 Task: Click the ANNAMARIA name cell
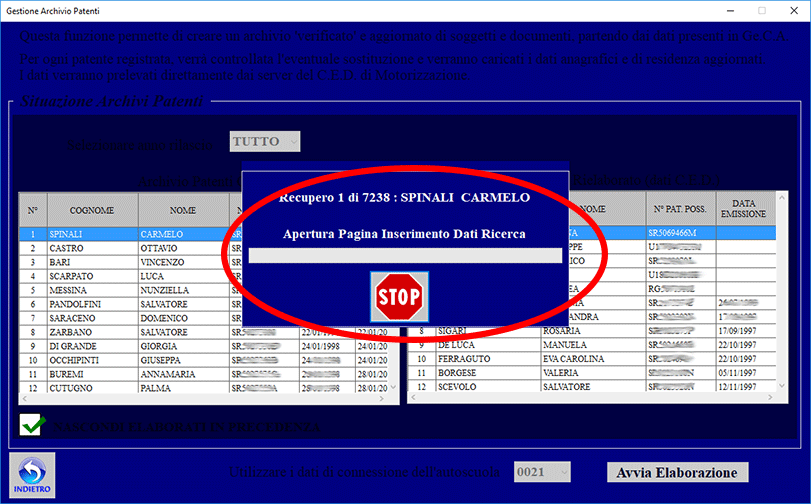click(184, 374)
